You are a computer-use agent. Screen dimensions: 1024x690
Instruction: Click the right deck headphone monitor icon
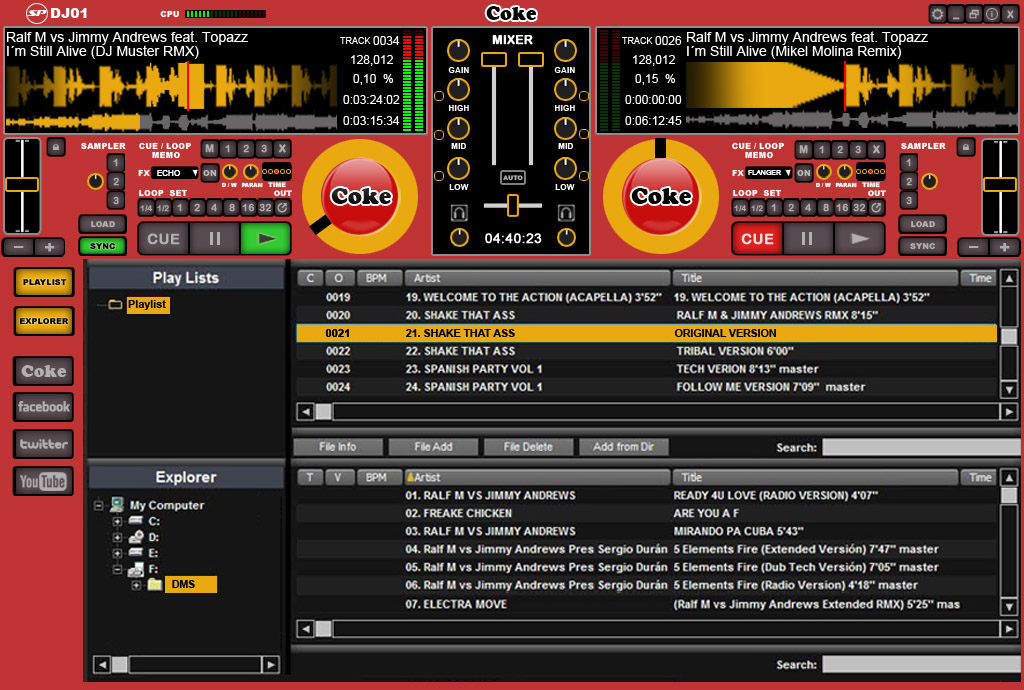(x=565, y=213)
